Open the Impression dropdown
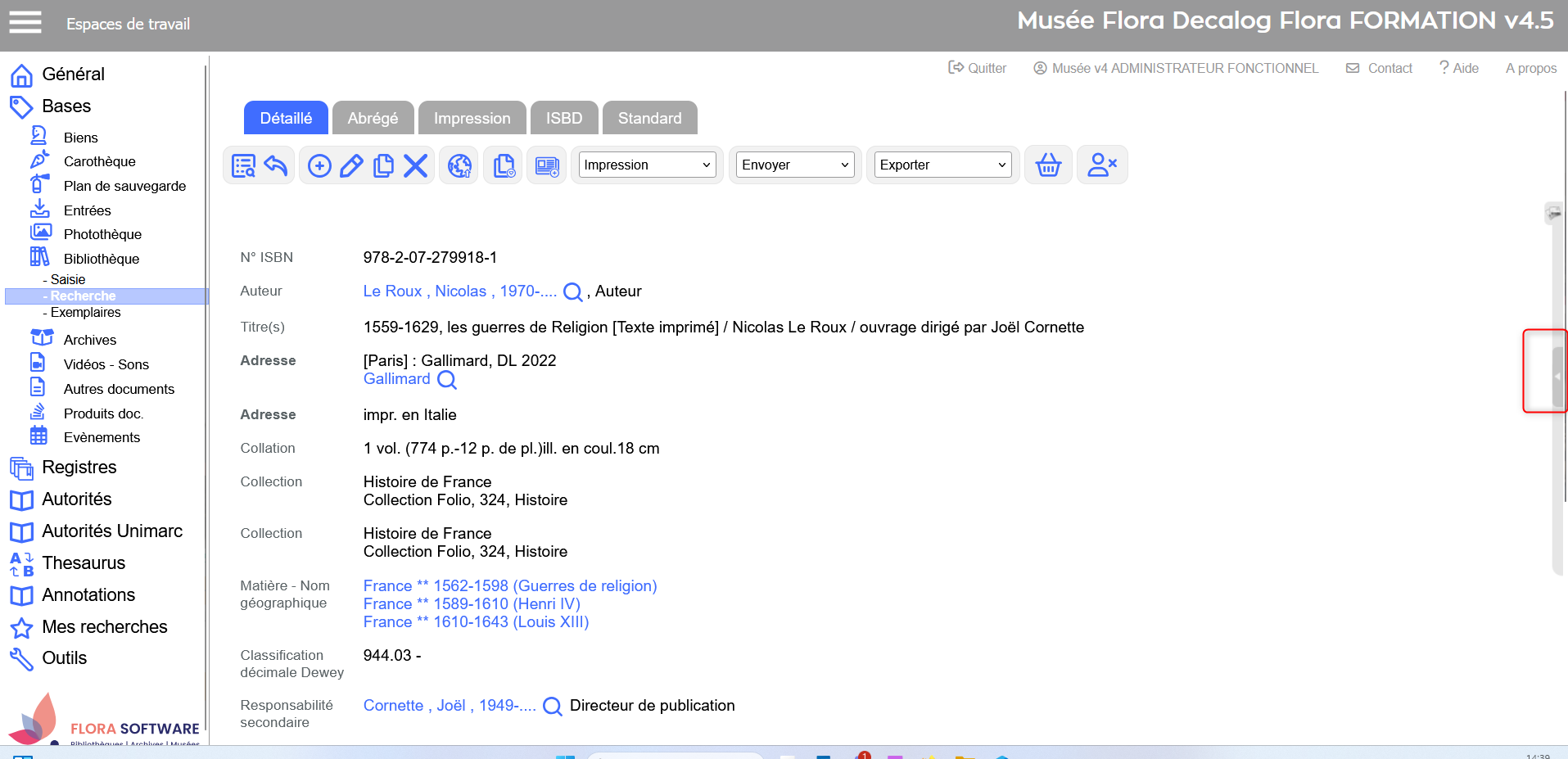This screenshot has height=759, width=1568. 647,165
